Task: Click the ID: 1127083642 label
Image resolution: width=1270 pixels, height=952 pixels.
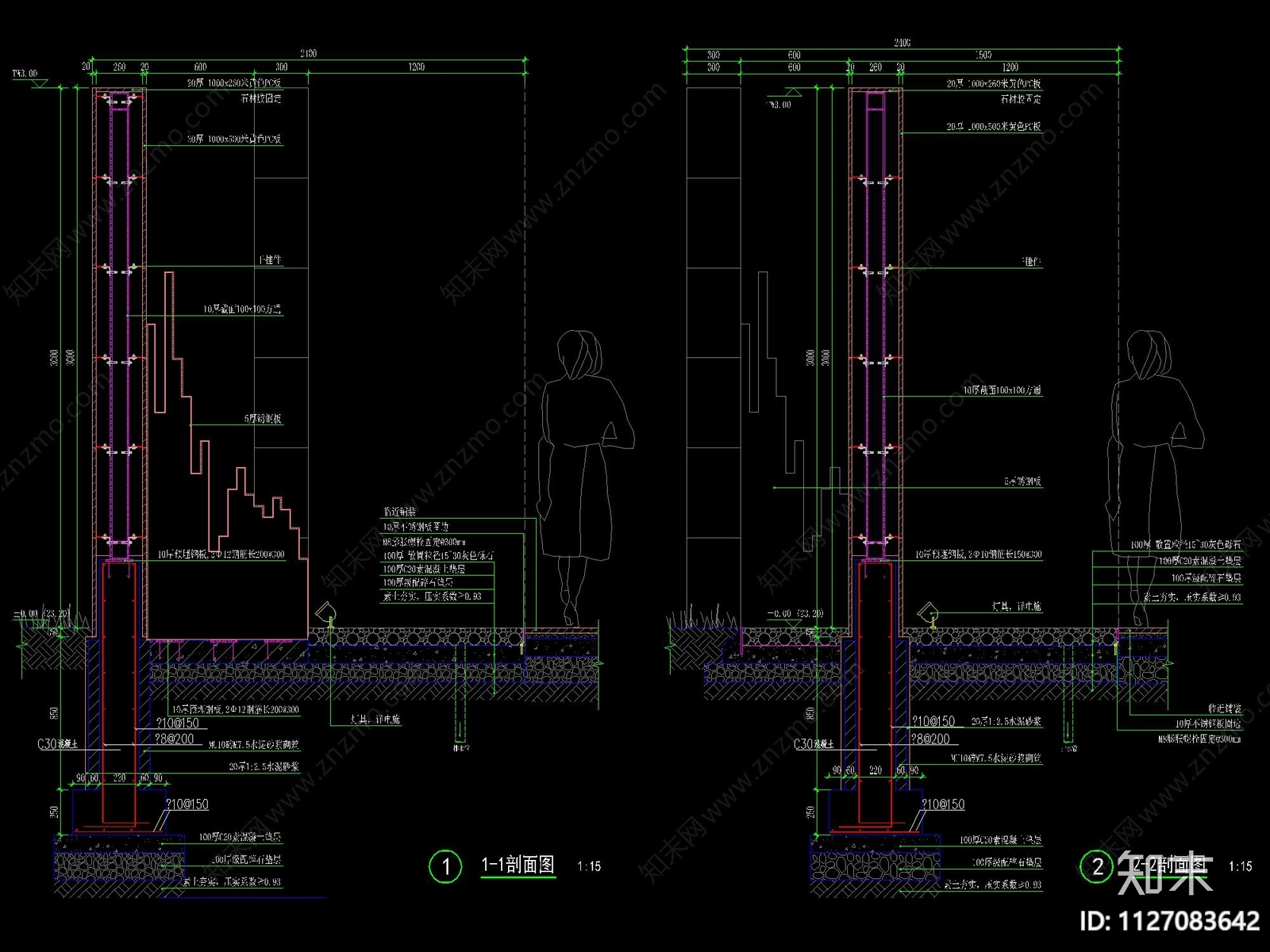Action: pos(1170,921)
